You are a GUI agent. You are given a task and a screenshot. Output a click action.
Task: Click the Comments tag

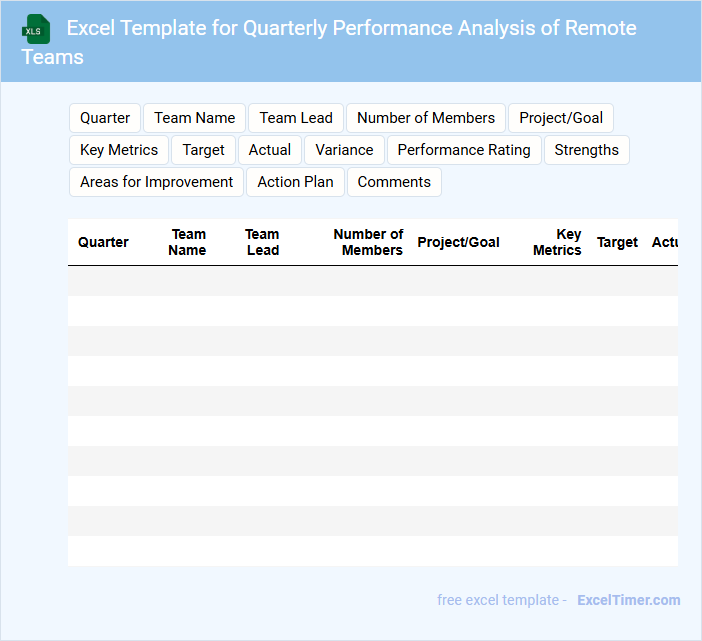coord(394,182)
